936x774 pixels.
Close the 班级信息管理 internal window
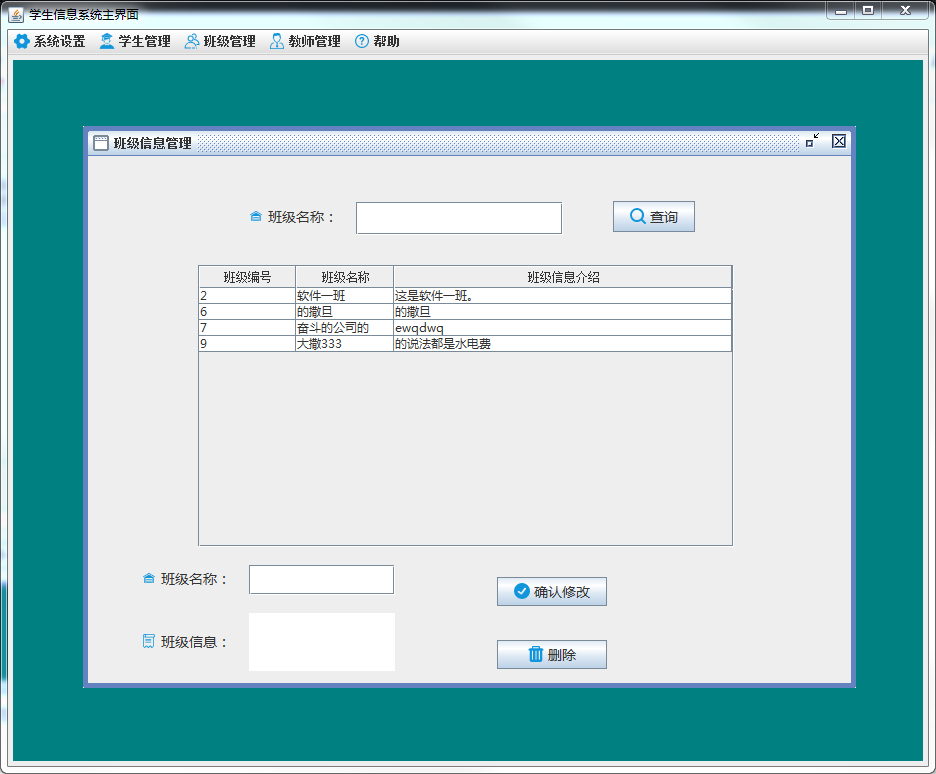point(839,142)
